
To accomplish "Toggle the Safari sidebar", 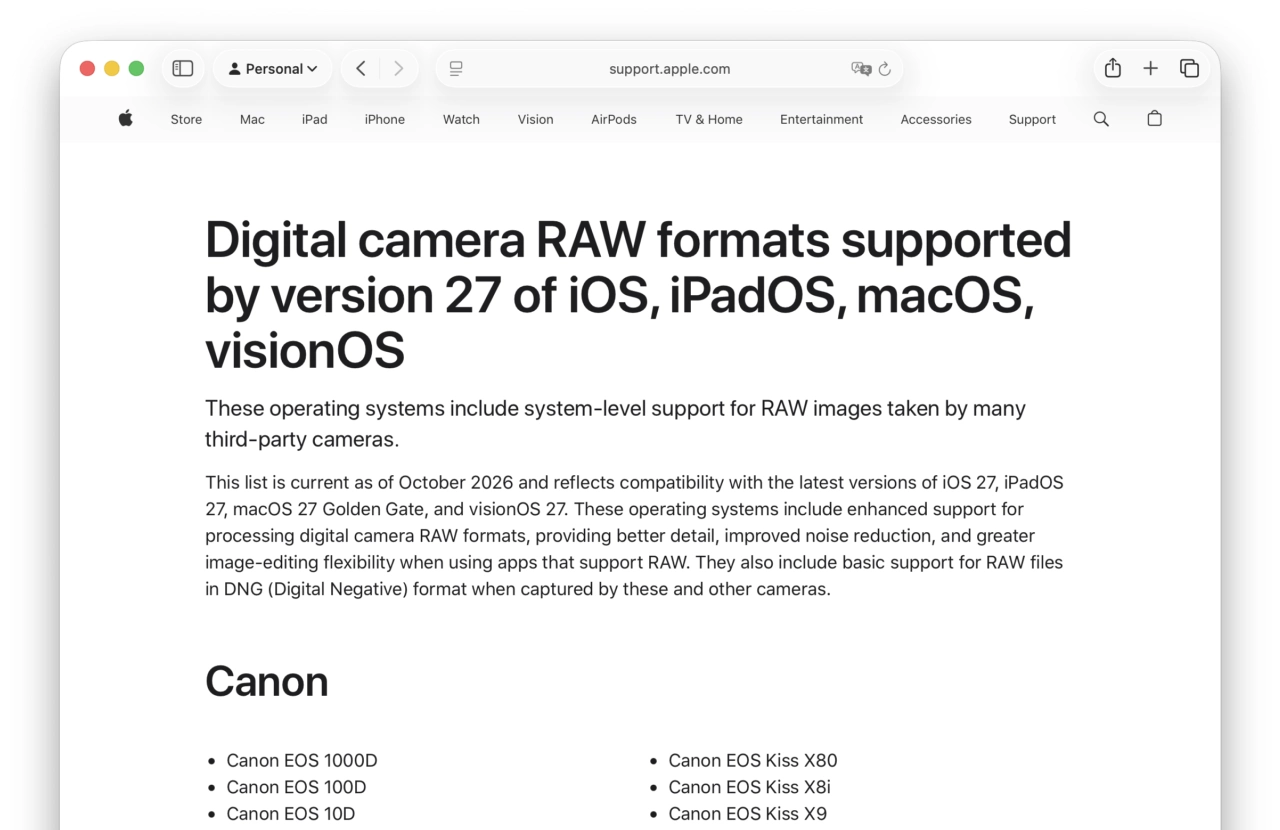I will click(182, 69).
